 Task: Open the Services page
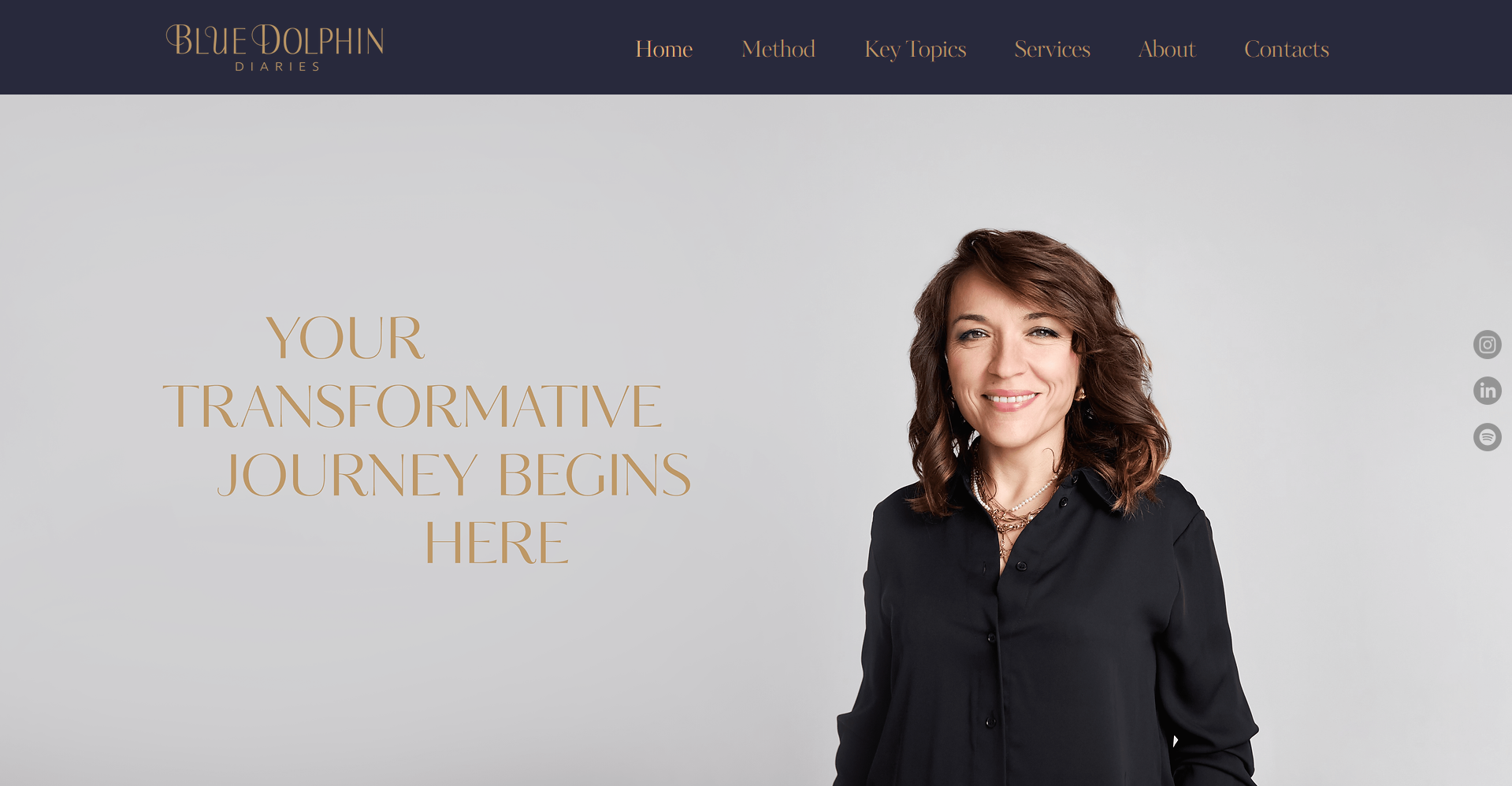1052,49
